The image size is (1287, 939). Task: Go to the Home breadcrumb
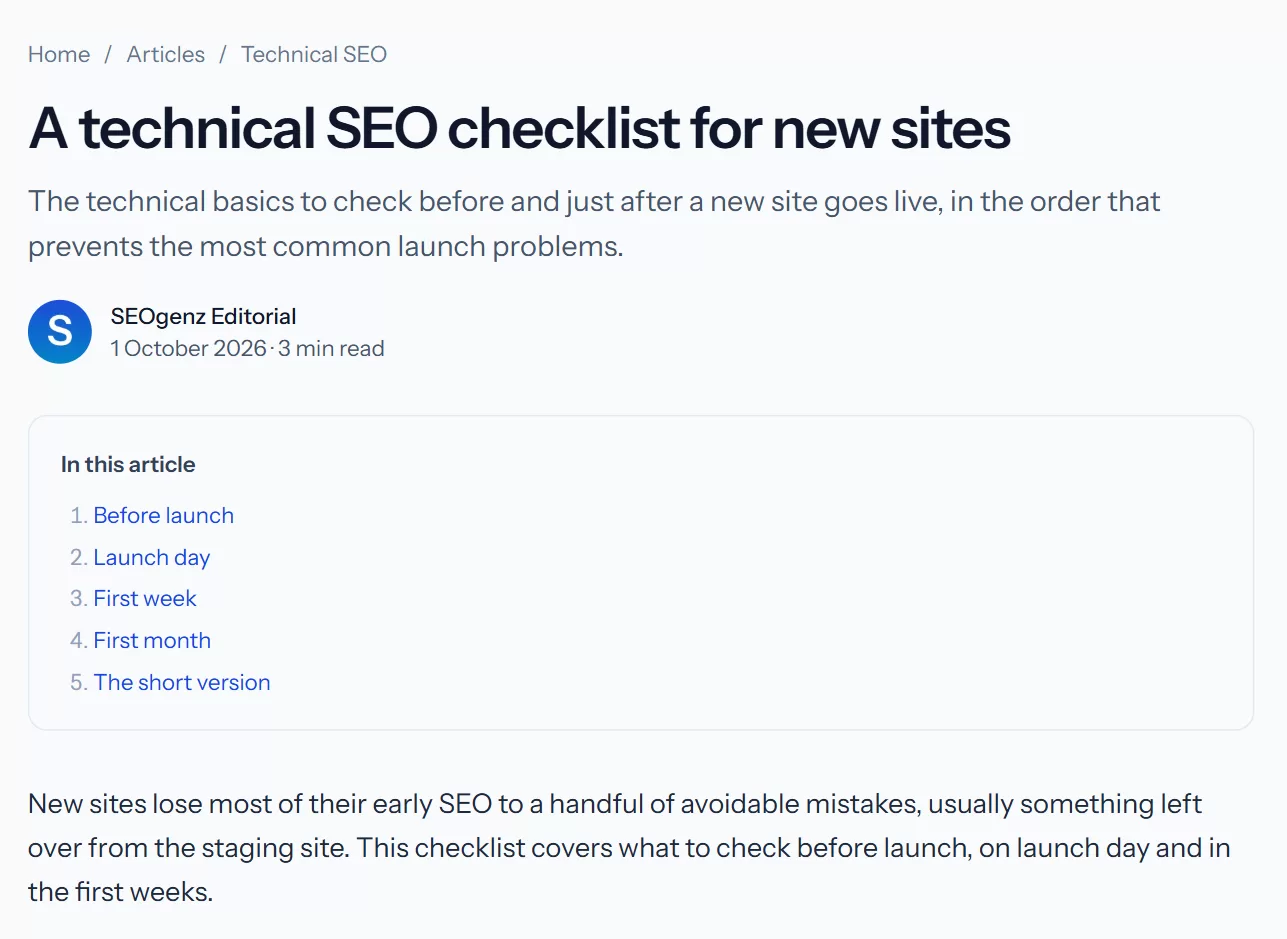click(x=59, y=54)
